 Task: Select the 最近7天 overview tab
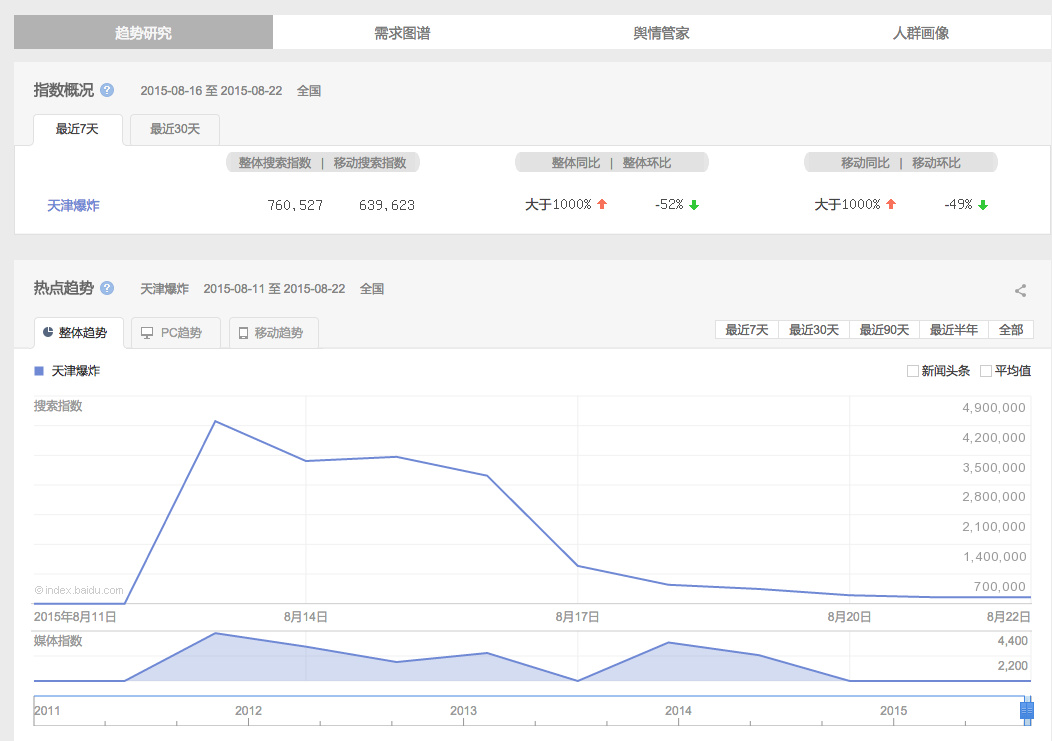coord(77,129)
